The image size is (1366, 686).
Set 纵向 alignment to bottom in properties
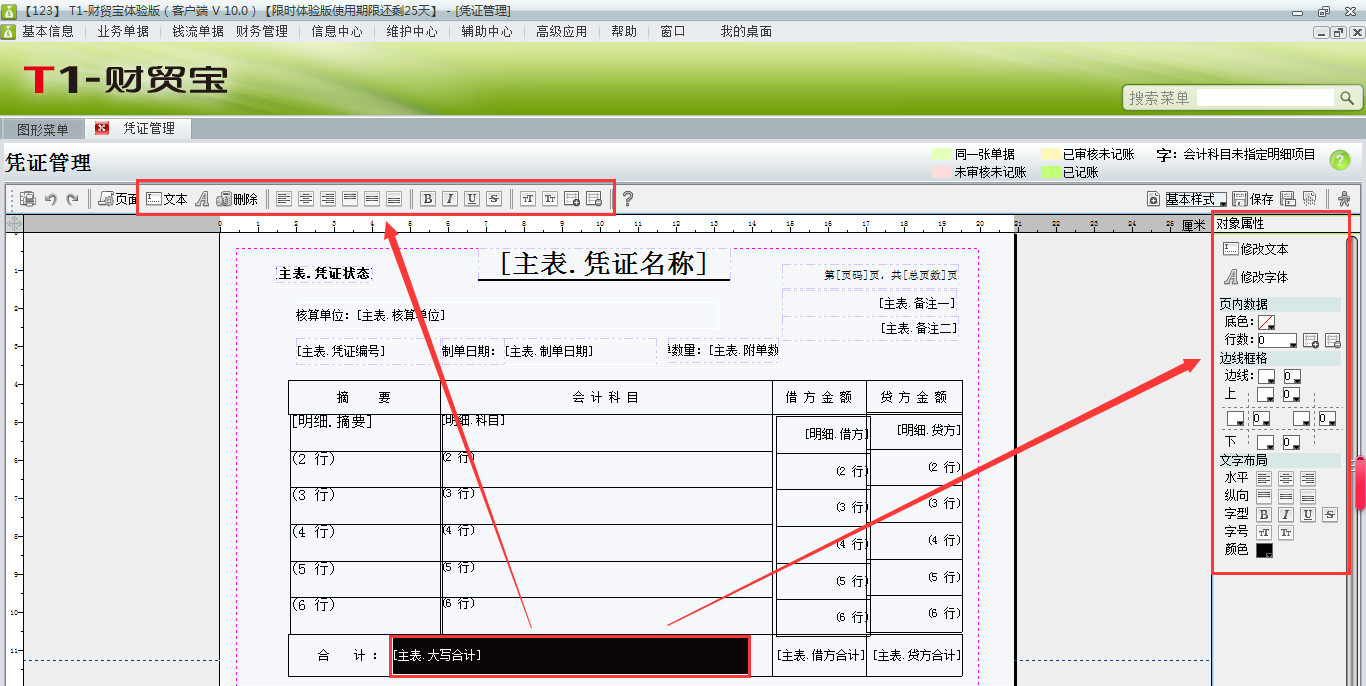pos(1308,496)
